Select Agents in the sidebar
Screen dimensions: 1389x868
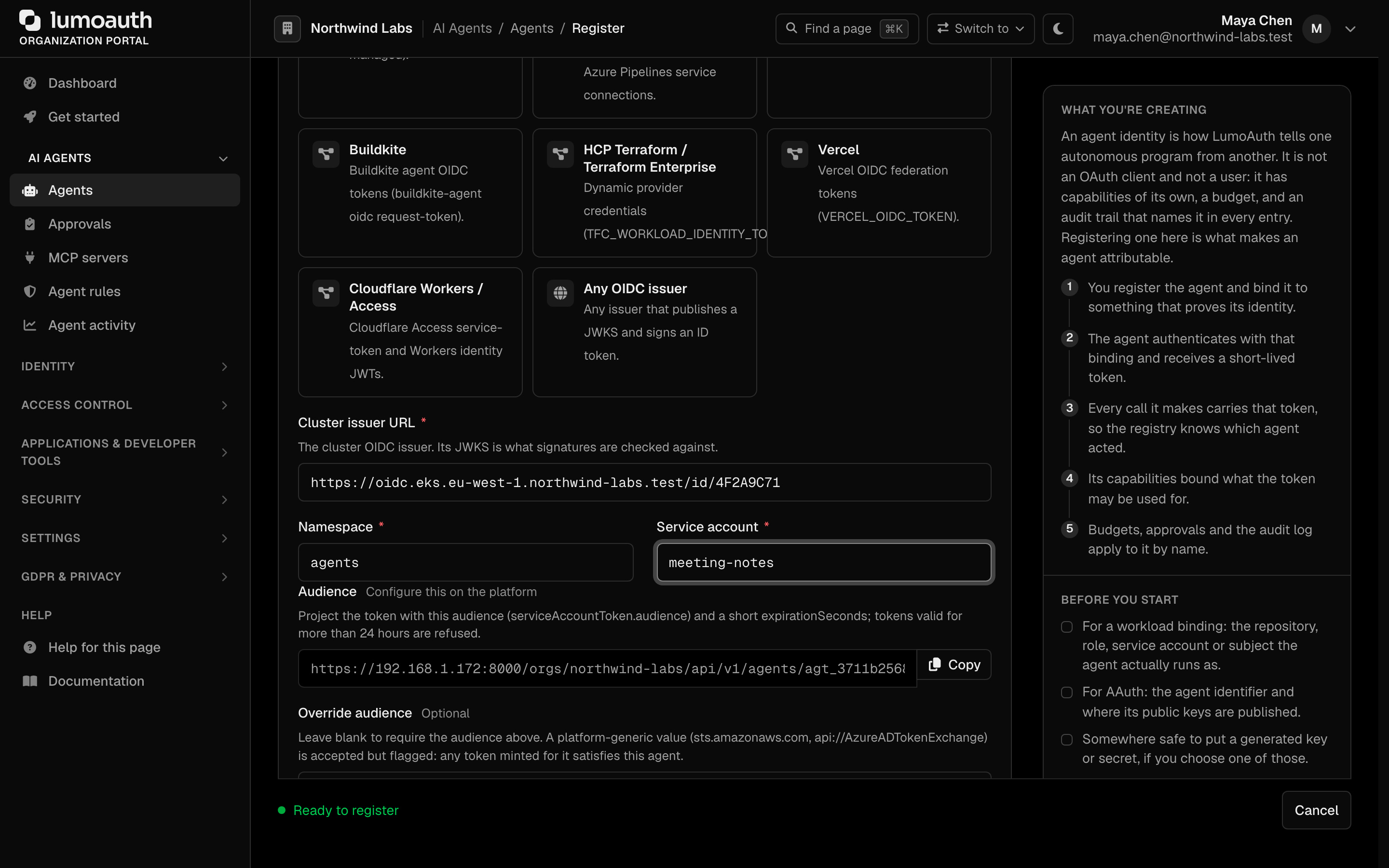124,190
